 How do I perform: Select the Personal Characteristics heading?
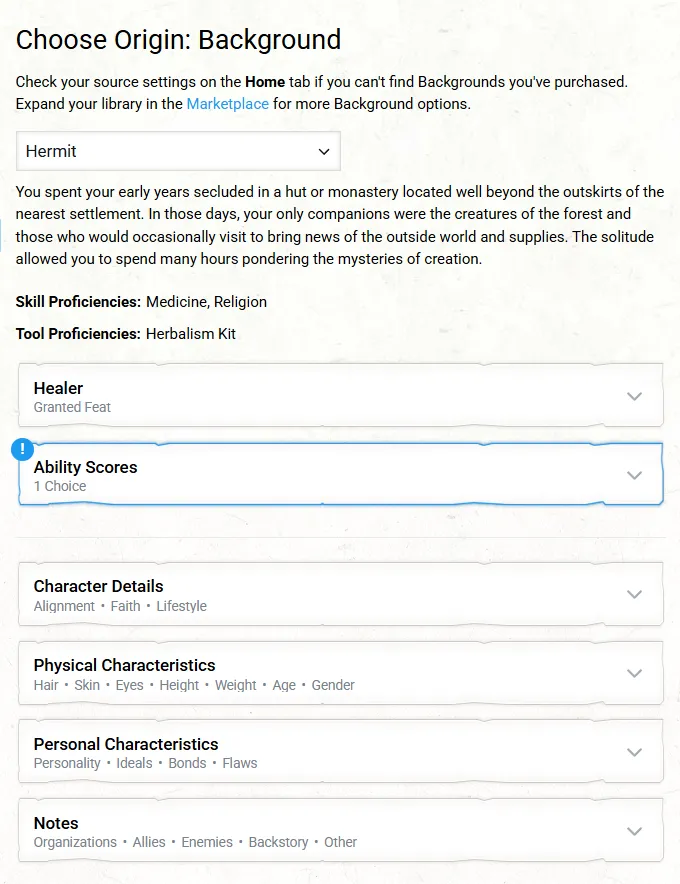[126, 744]
